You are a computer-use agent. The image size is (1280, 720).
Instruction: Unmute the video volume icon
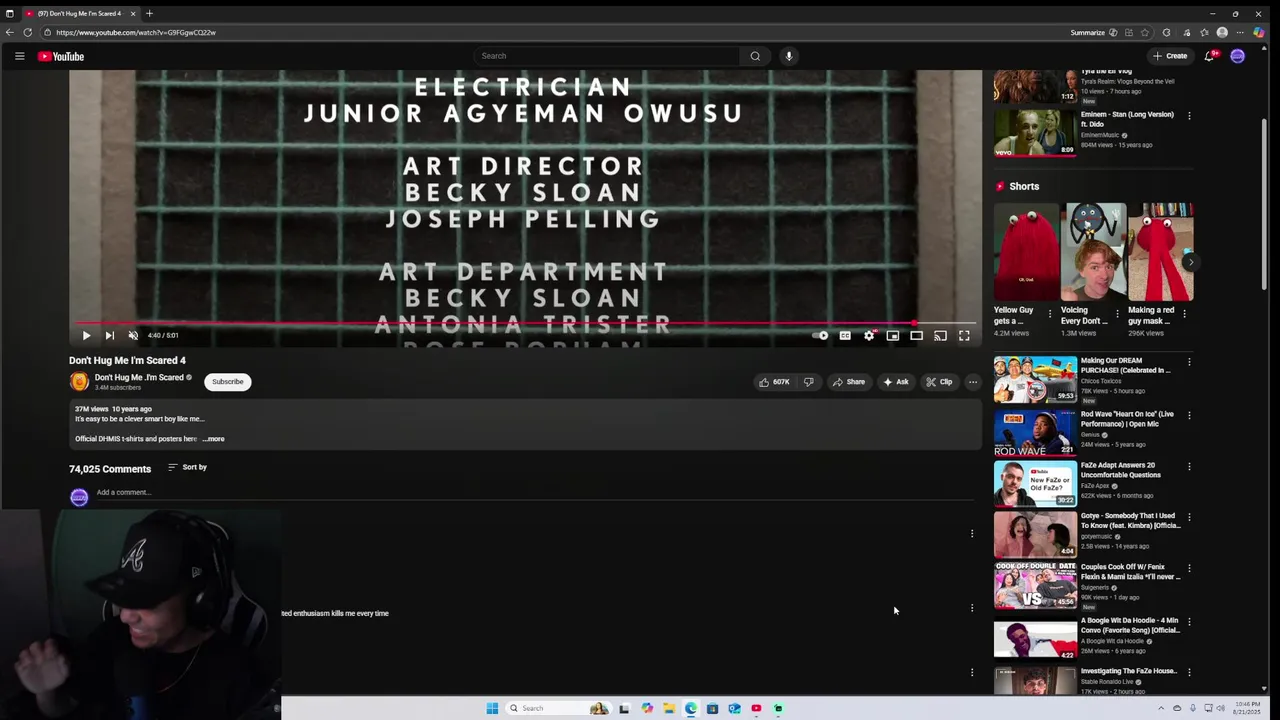pyautogui.click(x=133, y=336)
